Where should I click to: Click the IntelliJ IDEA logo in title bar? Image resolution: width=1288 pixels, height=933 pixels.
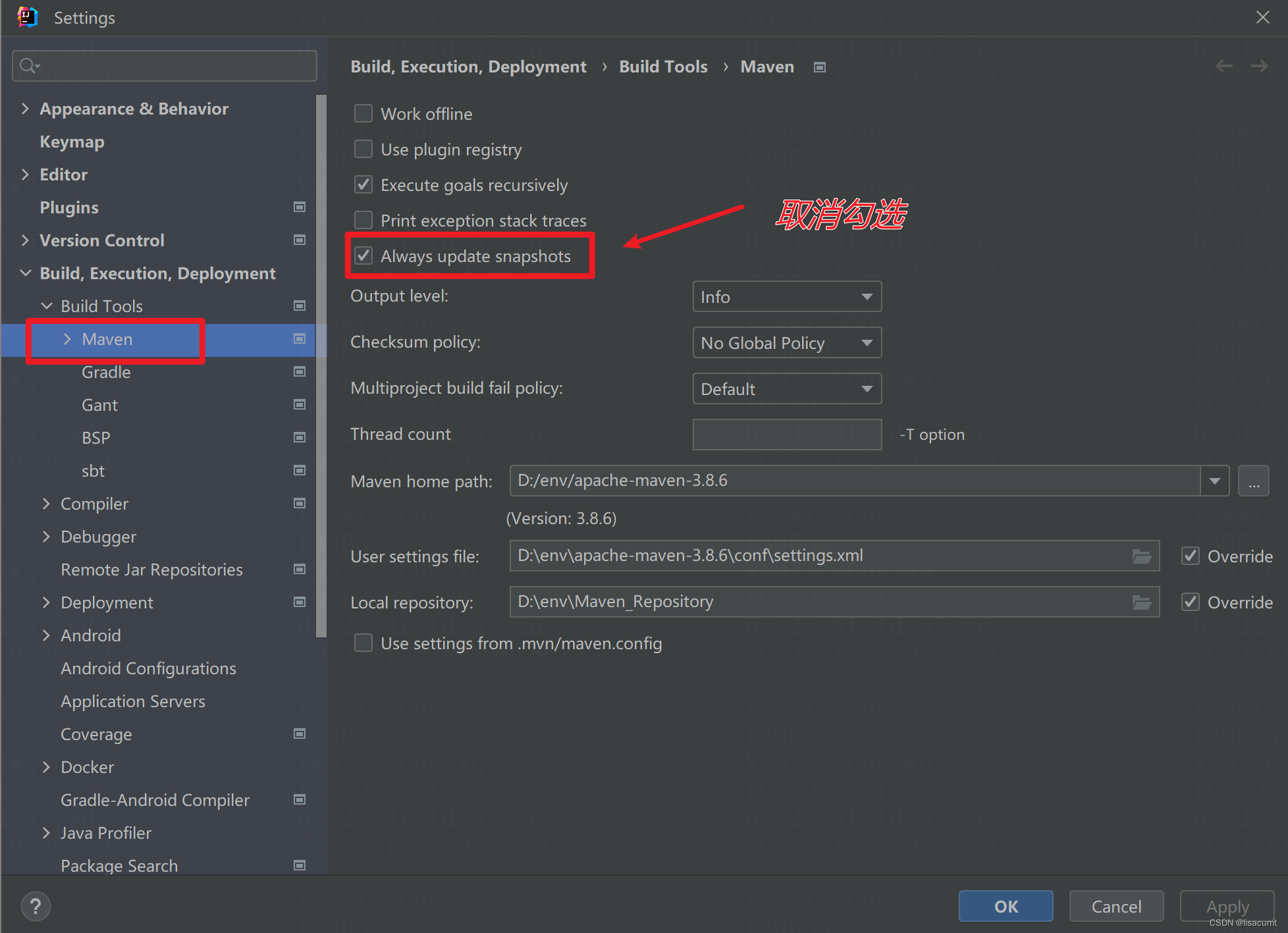[x=27, y=17]
